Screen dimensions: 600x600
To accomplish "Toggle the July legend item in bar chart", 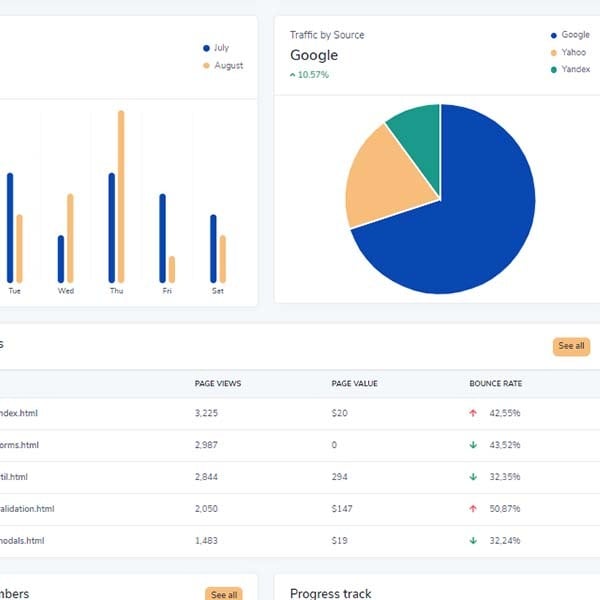I will (x=216, y=48).
